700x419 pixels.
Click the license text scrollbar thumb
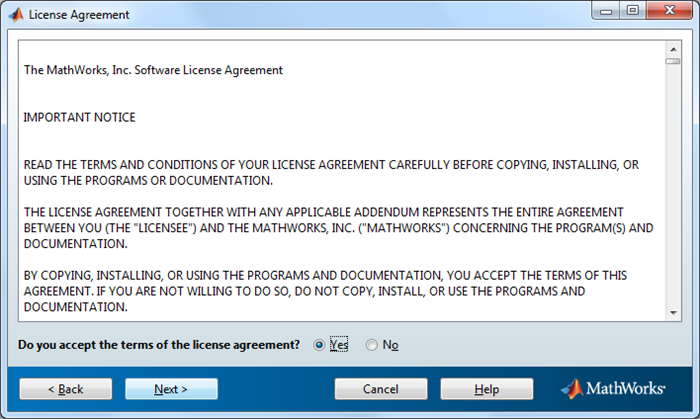(673, 59)
